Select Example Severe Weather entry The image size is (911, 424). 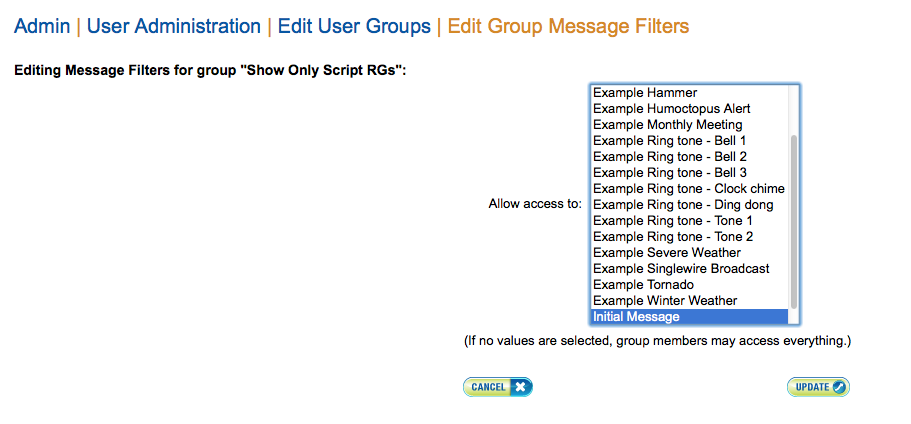(690, 253)
